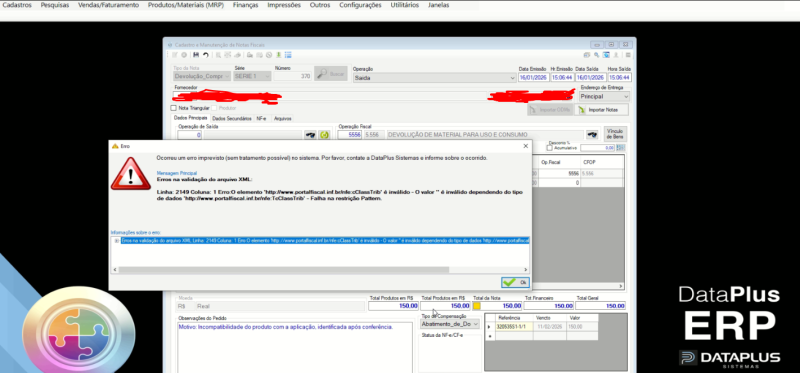Viewport: 800px width, 373px height.
Task: Click the highlighted blue window icon right toolbar
Action: (606, 55)
